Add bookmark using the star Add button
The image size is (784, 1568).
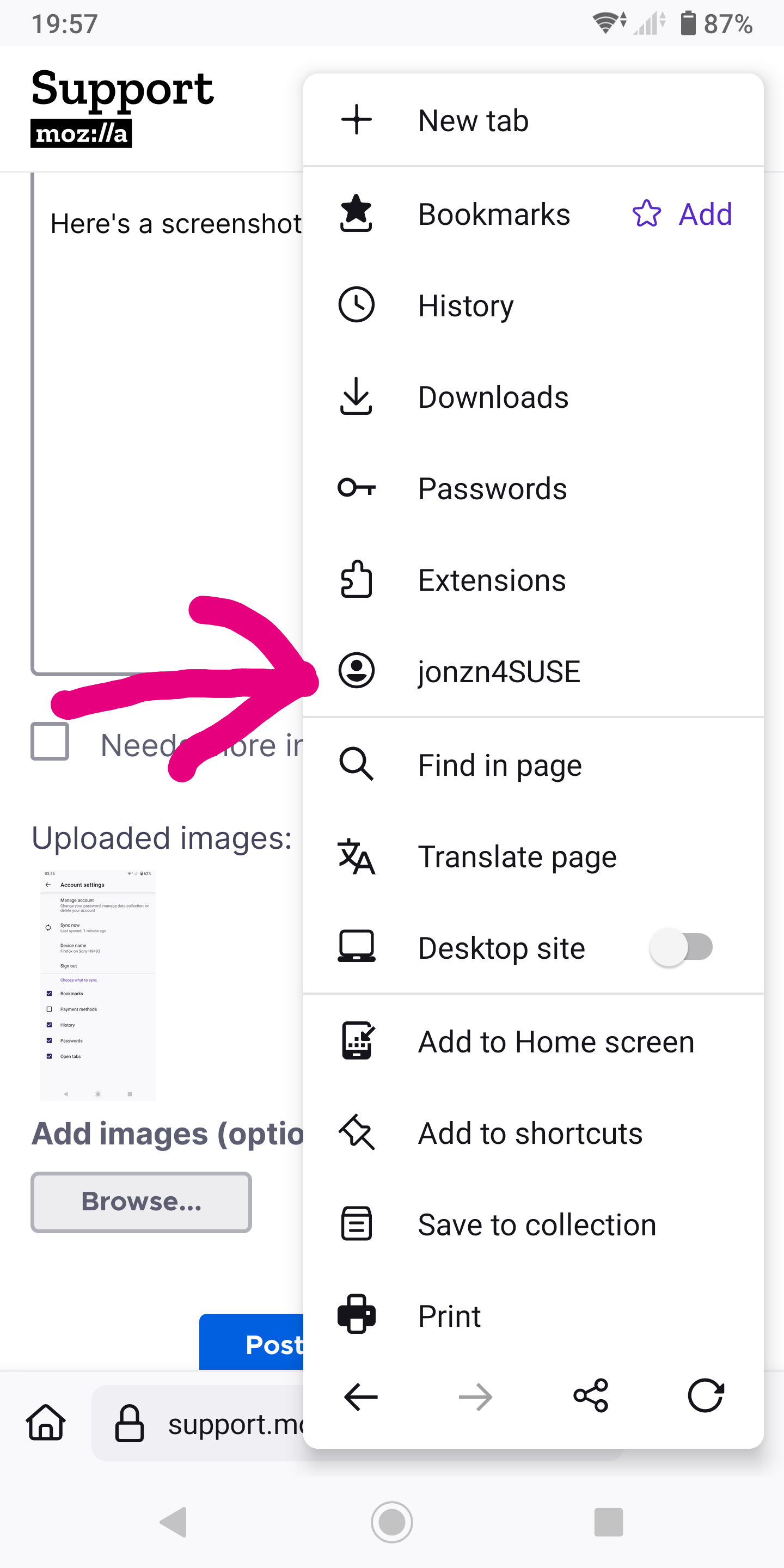[683, 215]
